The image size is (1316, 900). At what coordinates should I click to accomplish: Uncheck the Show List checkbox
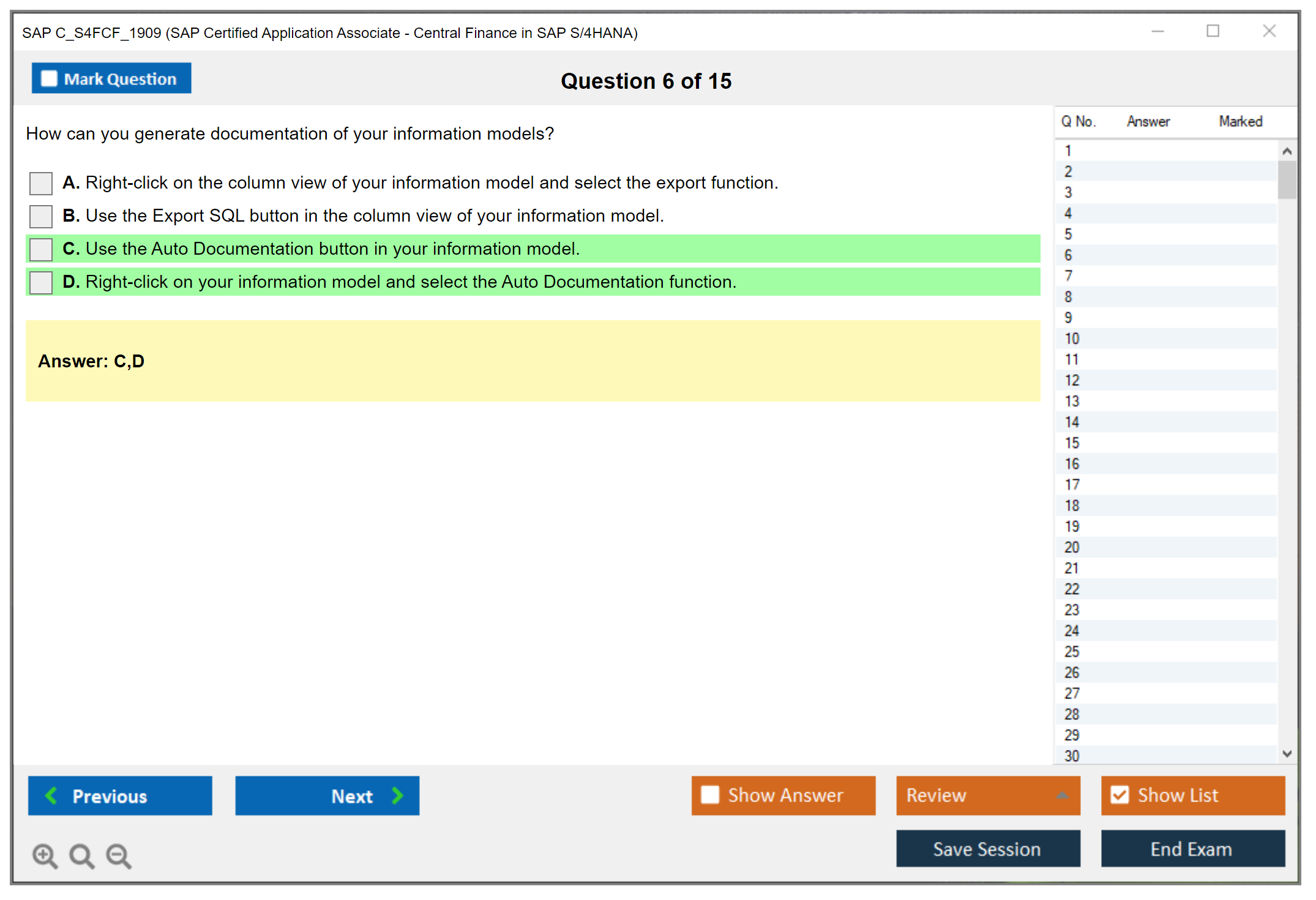tap(1120, 795)
